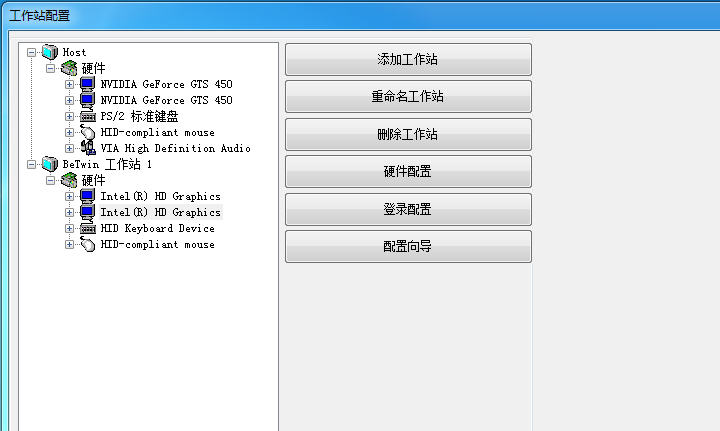Expand the Host HID-compliant mouse node
This screenshot has height=431, width=720.
(x=69, y=133)
